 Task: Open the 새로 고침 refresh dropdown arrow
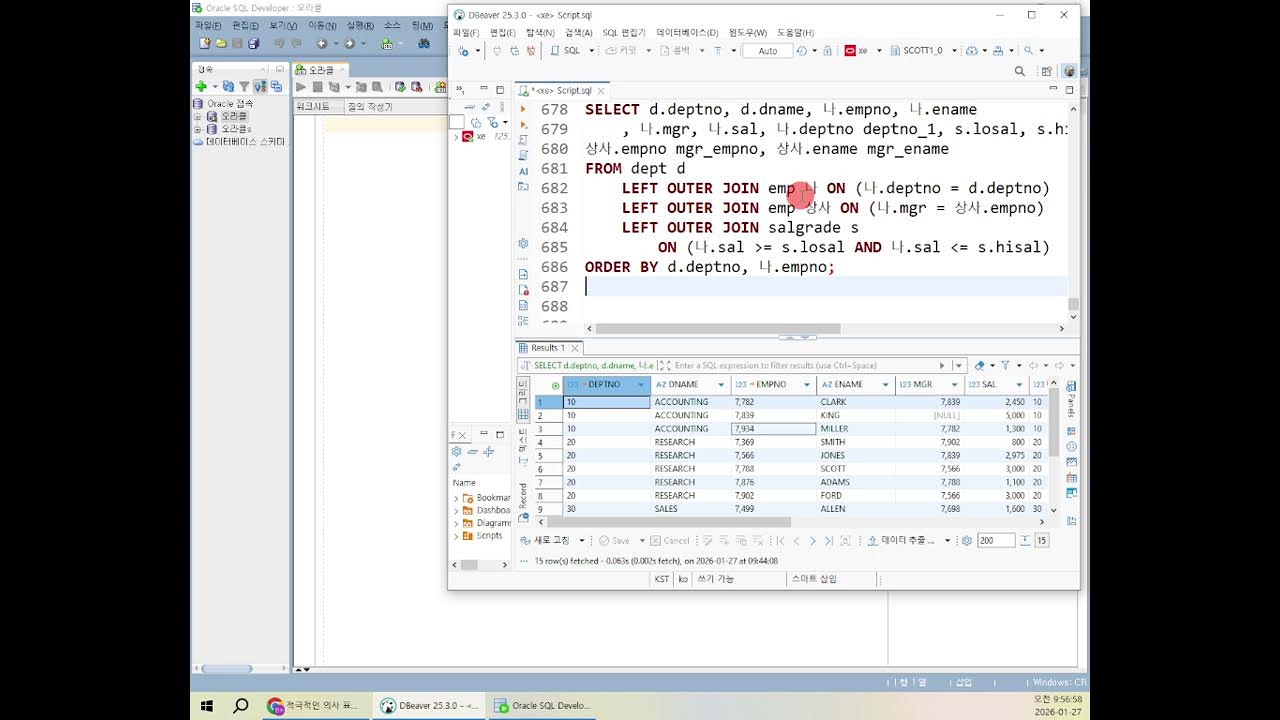(582, 541)
